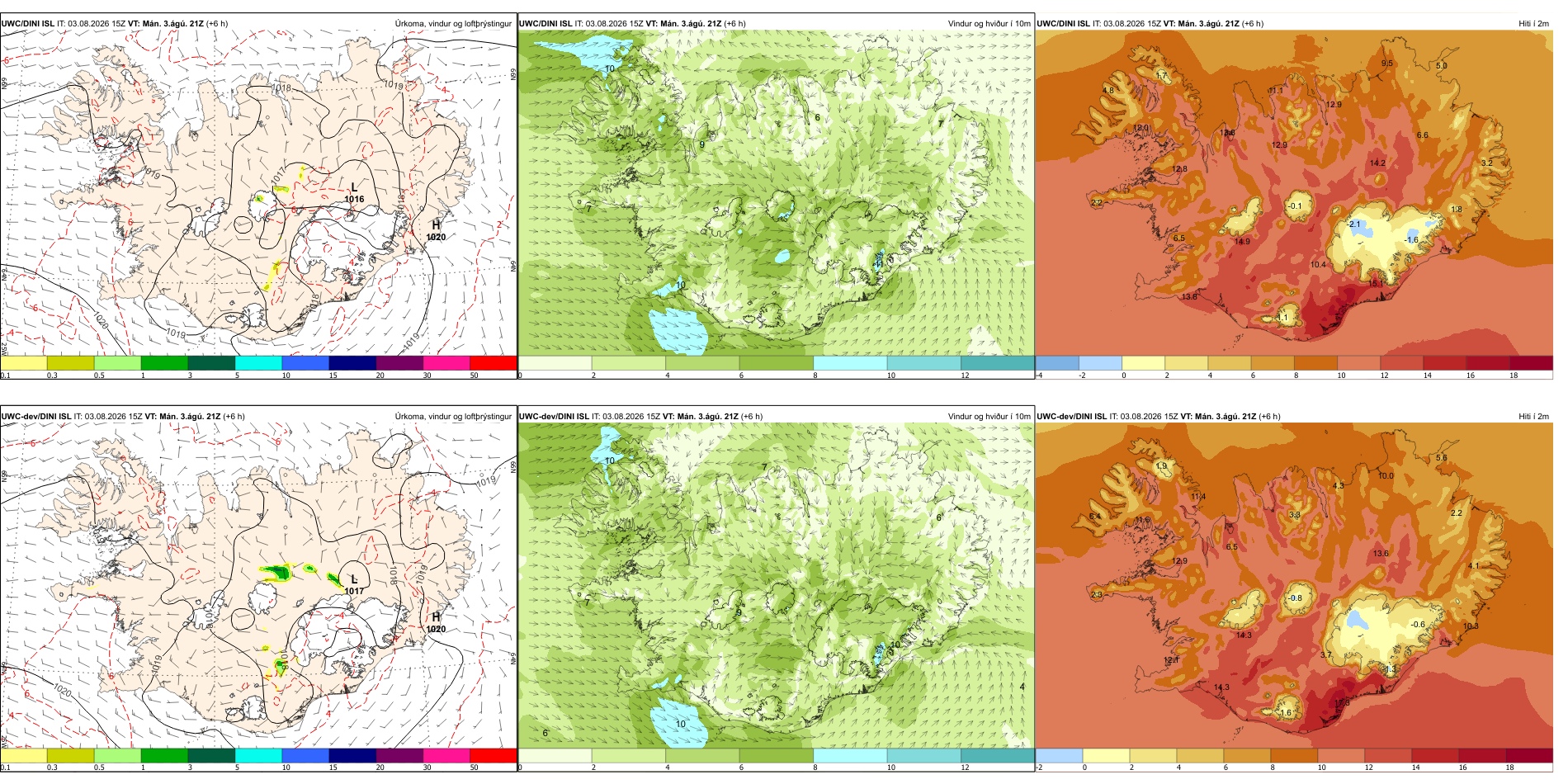Click the 10.3 temperature value on the UWC-dev map
The width and height of the screenshot is (1568, 784).
point(1471,626)
